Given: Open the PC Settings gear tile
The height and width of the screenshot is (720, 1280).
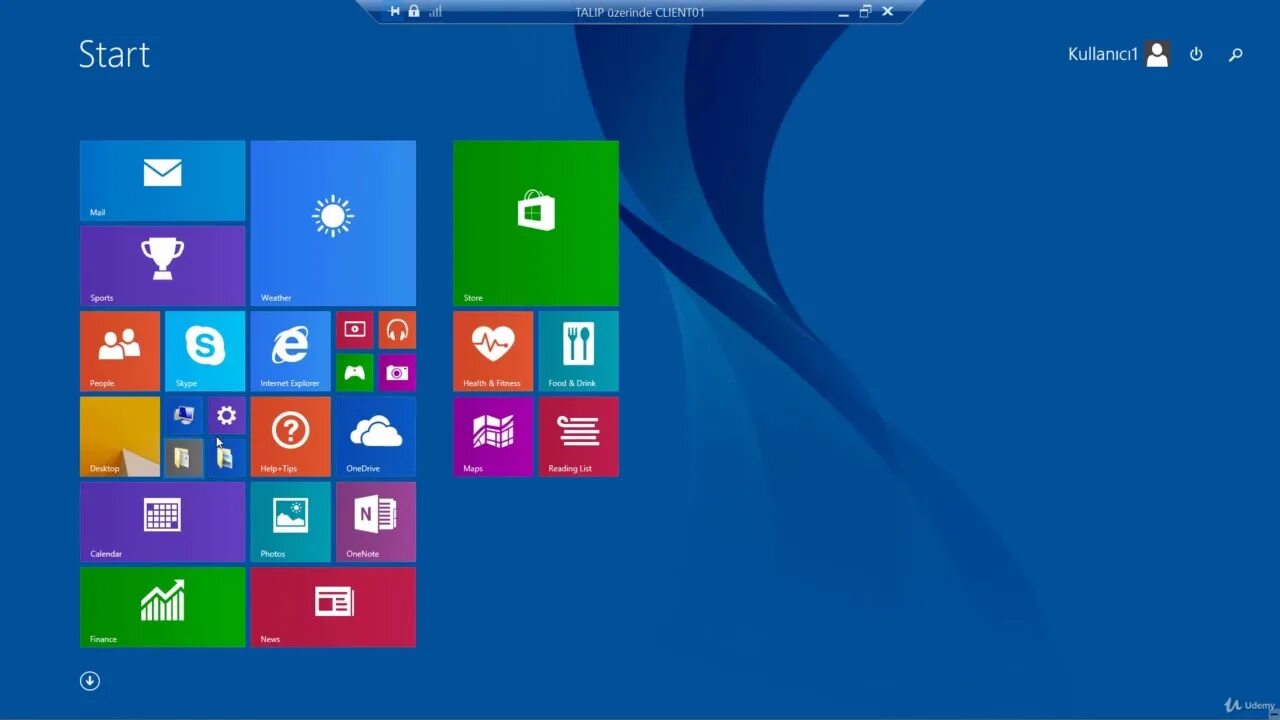Looking at the screenshot, I should [x=226, y=415].
